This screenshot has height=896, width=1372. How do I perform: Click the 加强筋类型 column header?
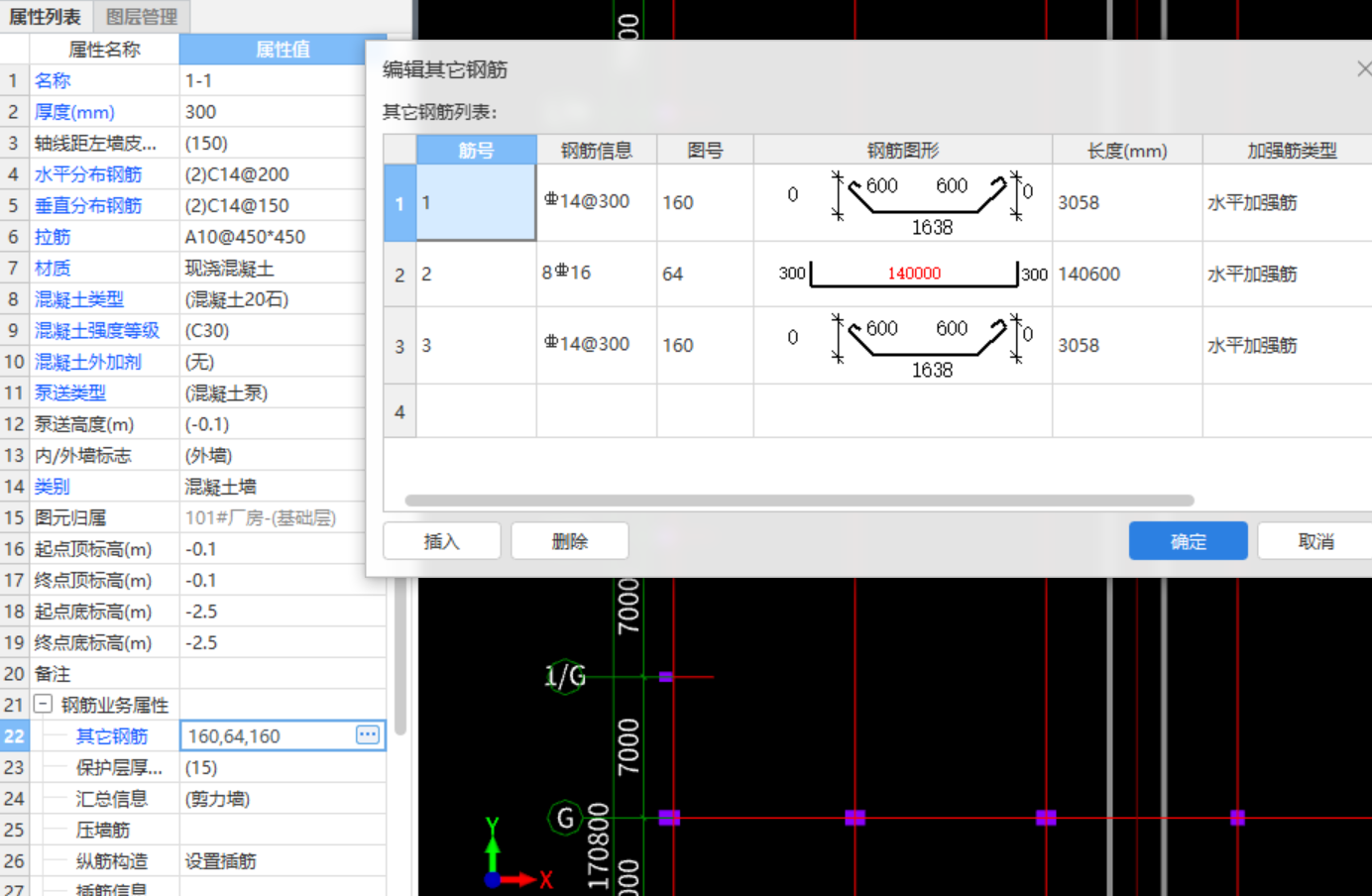[1292, 150]
